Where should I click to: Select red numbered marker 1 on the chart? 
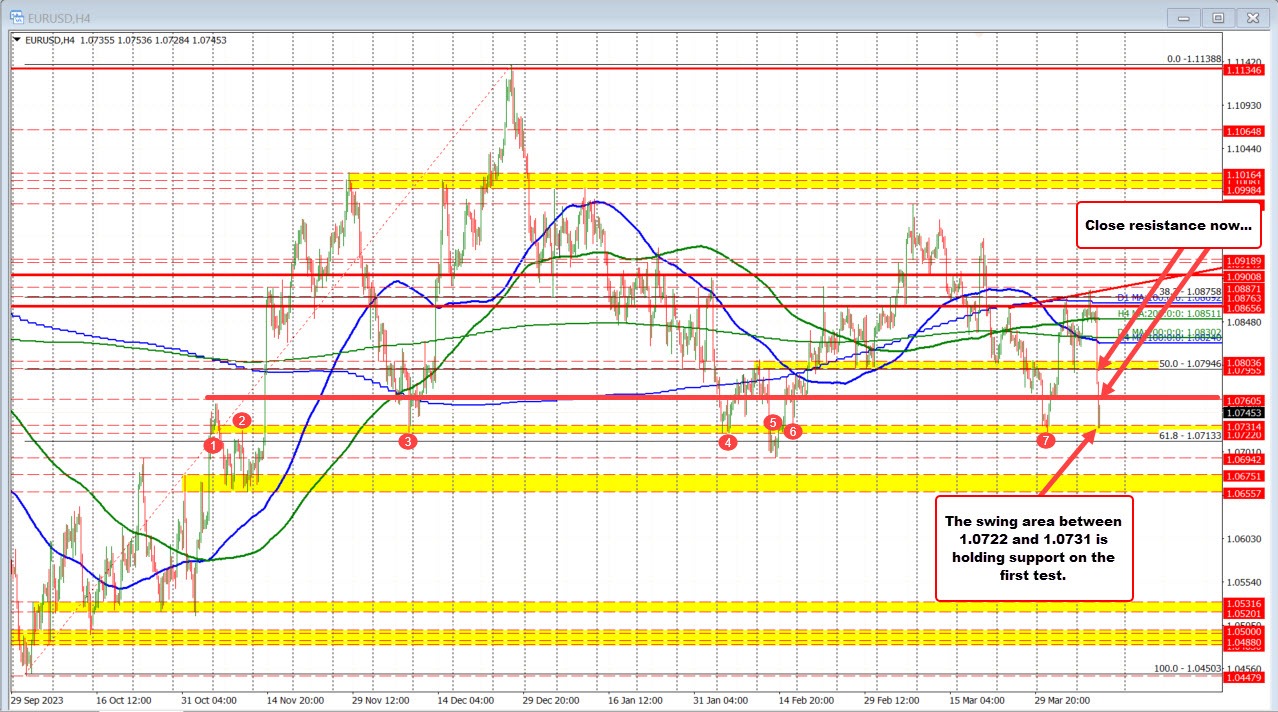coord(212,444)
